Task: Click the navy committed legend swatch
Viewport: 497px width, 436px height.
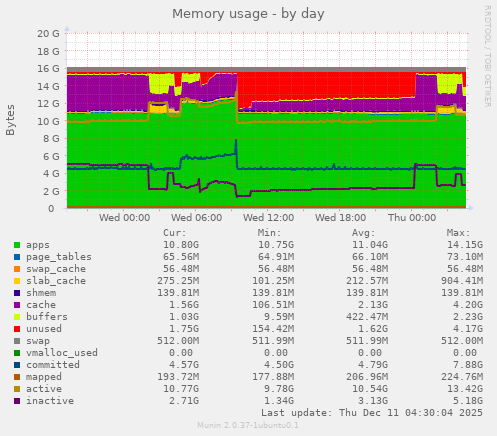Action: 17,365
